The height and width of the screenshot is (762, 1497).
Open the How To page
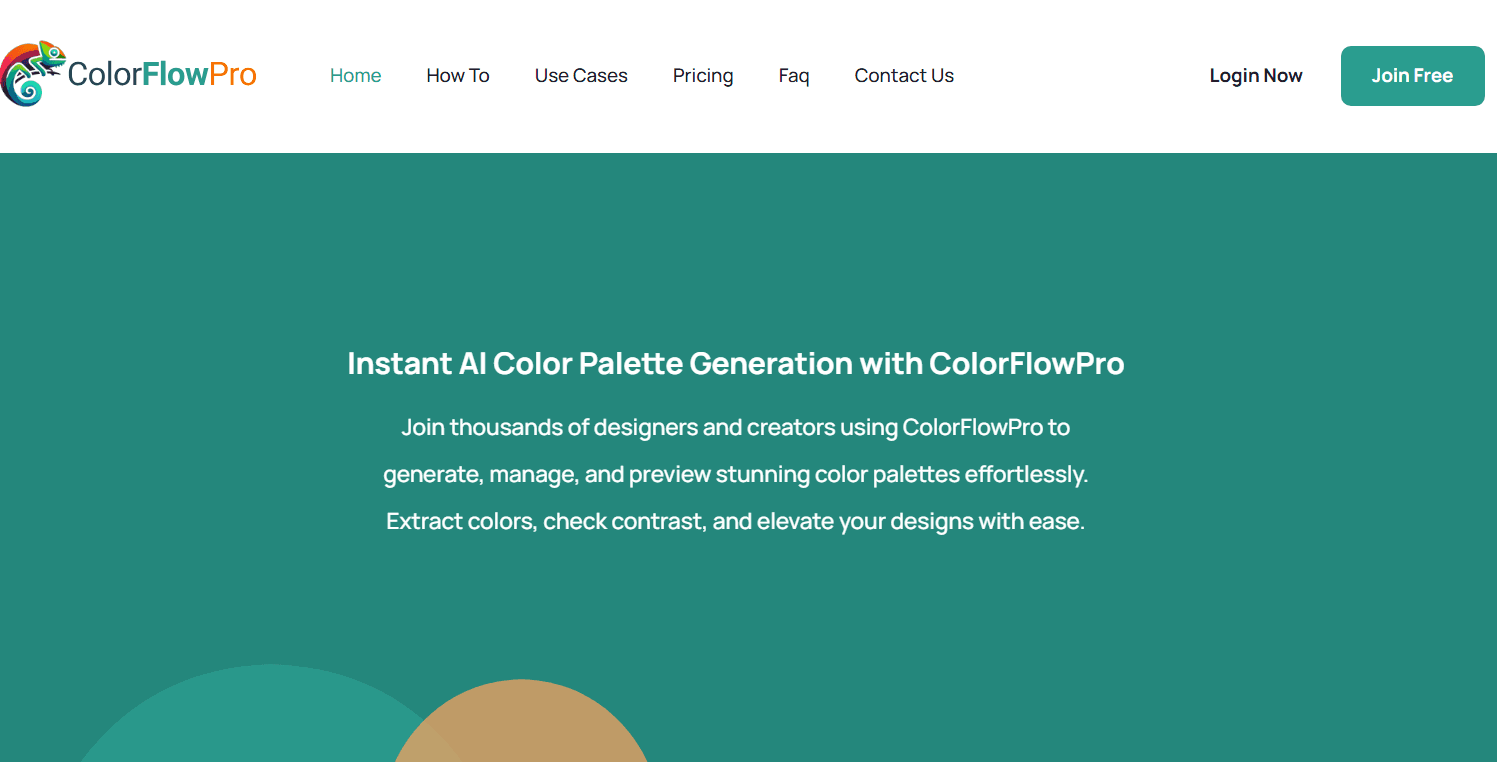pyautogui.click(x=458, y=75)
